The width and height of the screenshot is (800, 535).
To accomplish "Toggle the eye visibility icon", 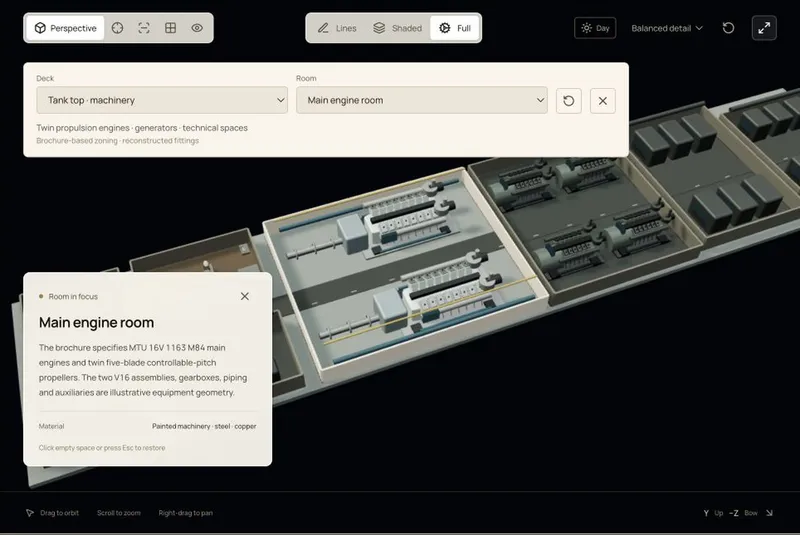I will tap(197, 28).
